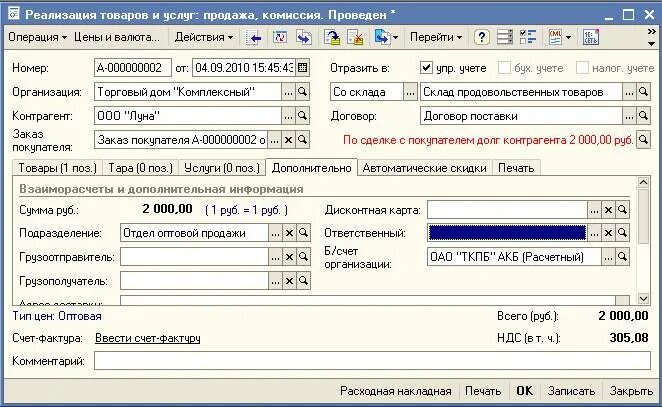Open the Контрагент record with magnifier icon
The image size is (662, 407).
[302, 116]
